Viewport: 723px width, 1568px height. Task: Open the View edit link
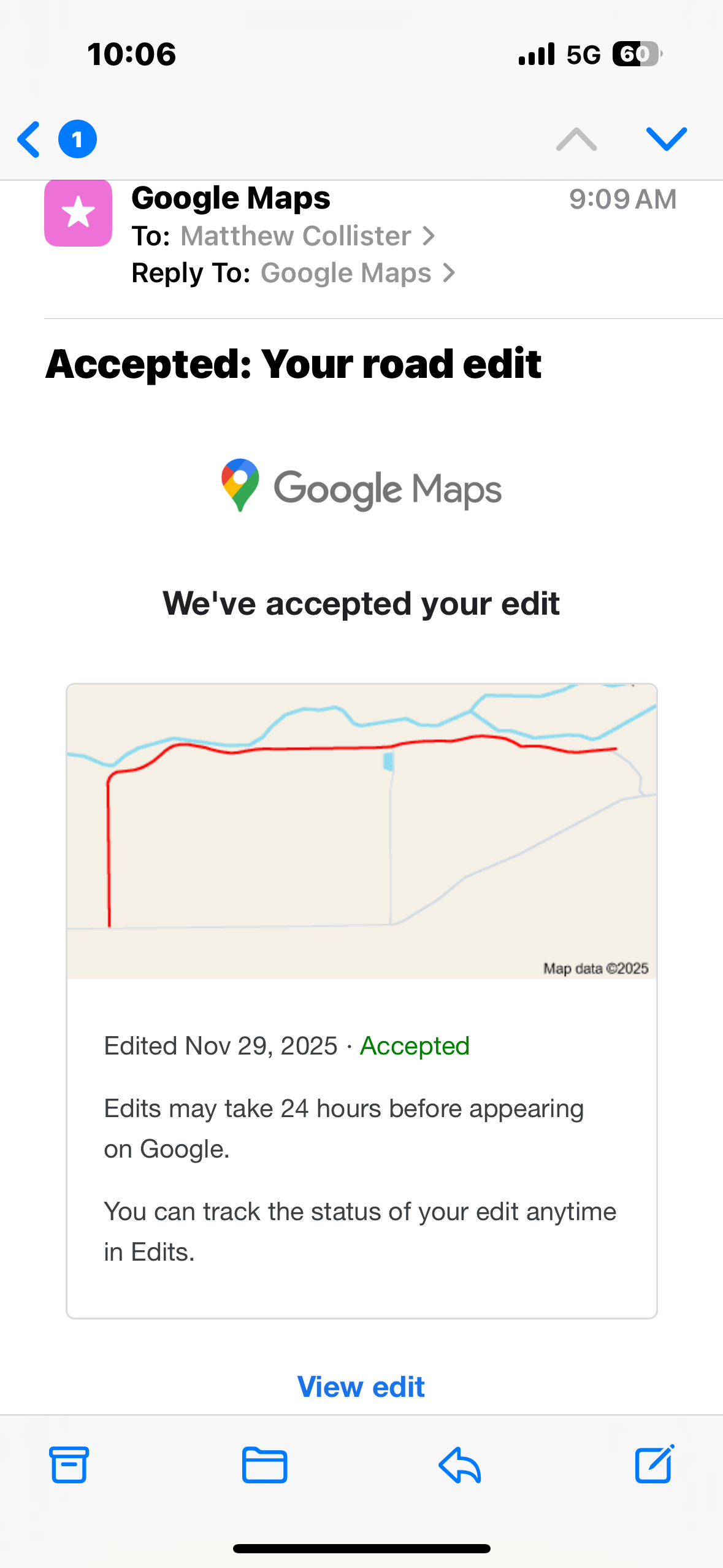(x=361, y=1386)
